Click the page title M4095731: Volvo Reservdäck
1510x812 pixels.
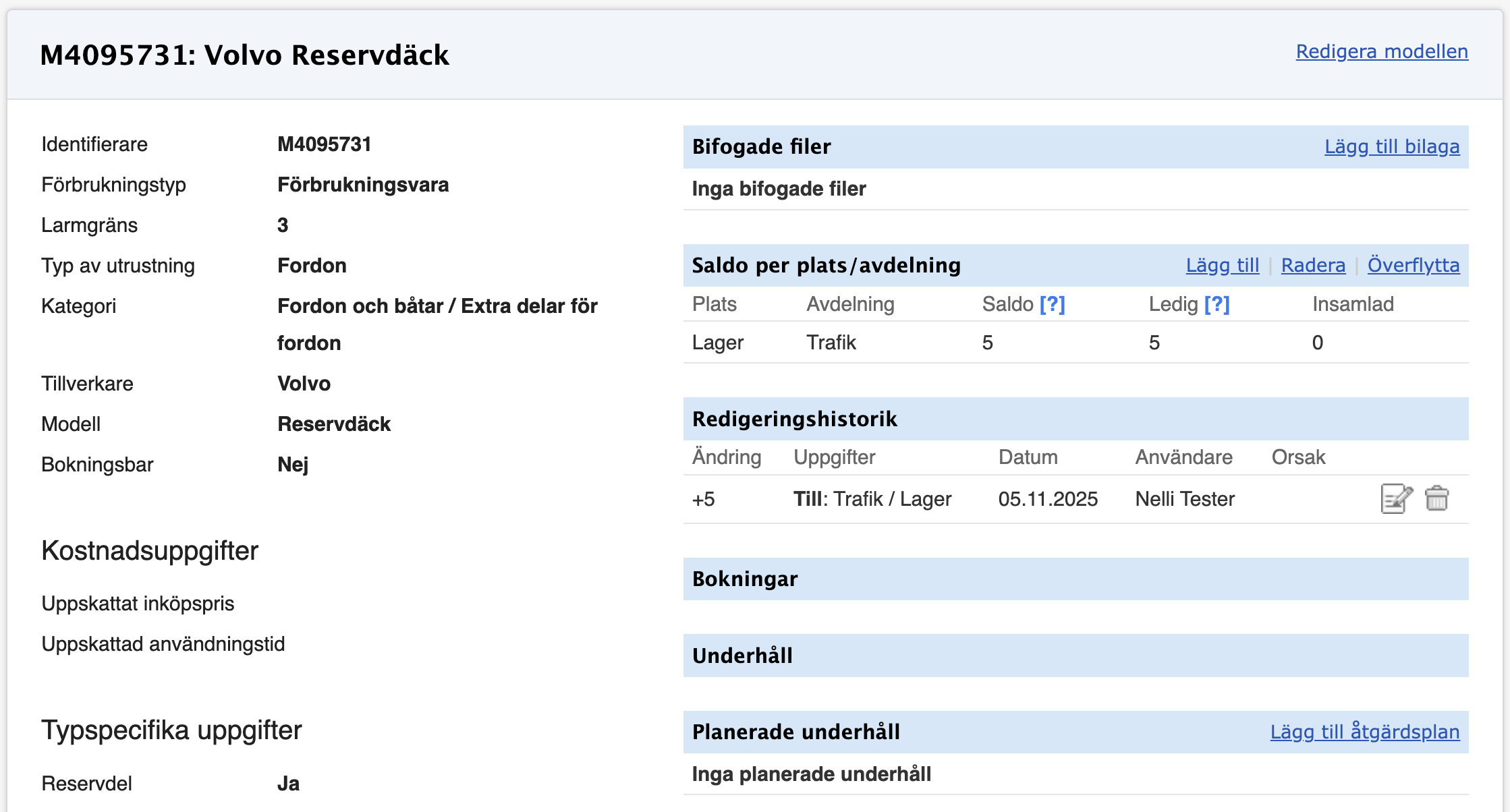tap(244, 55)
